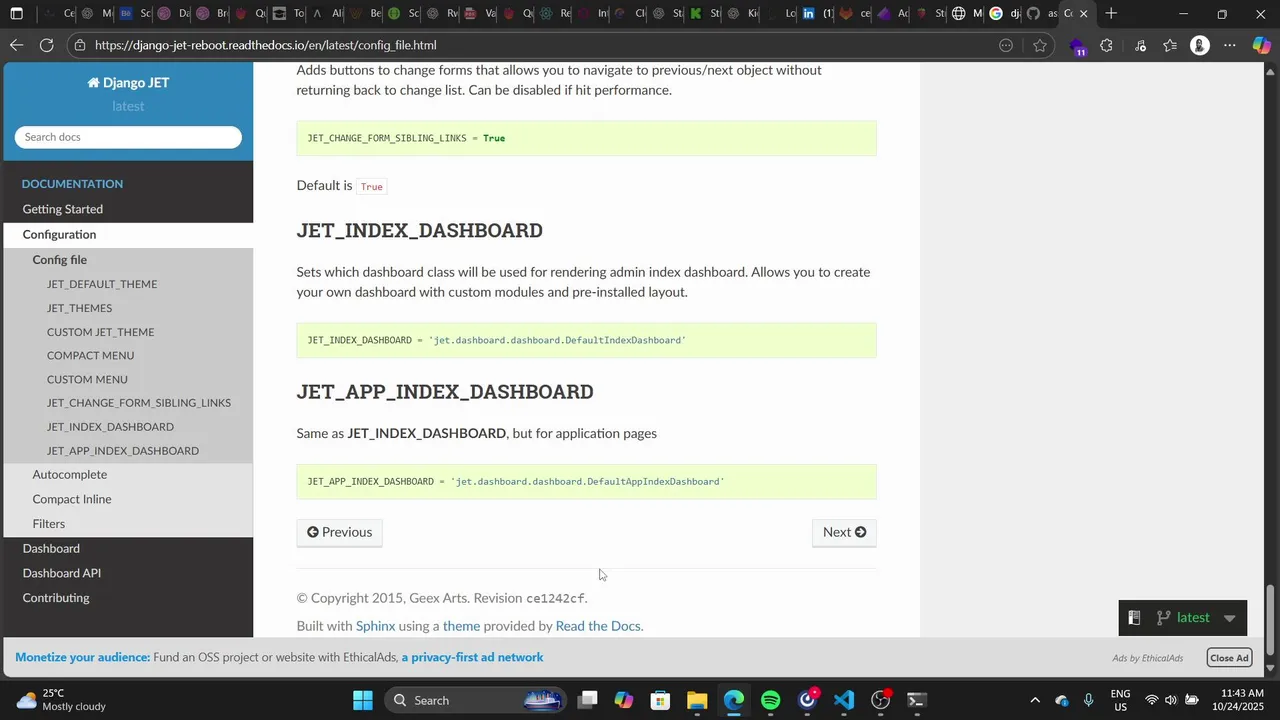Follow the Read the Docs link
The width and height of the screenshot is (1280, 720).
point(598,626)
